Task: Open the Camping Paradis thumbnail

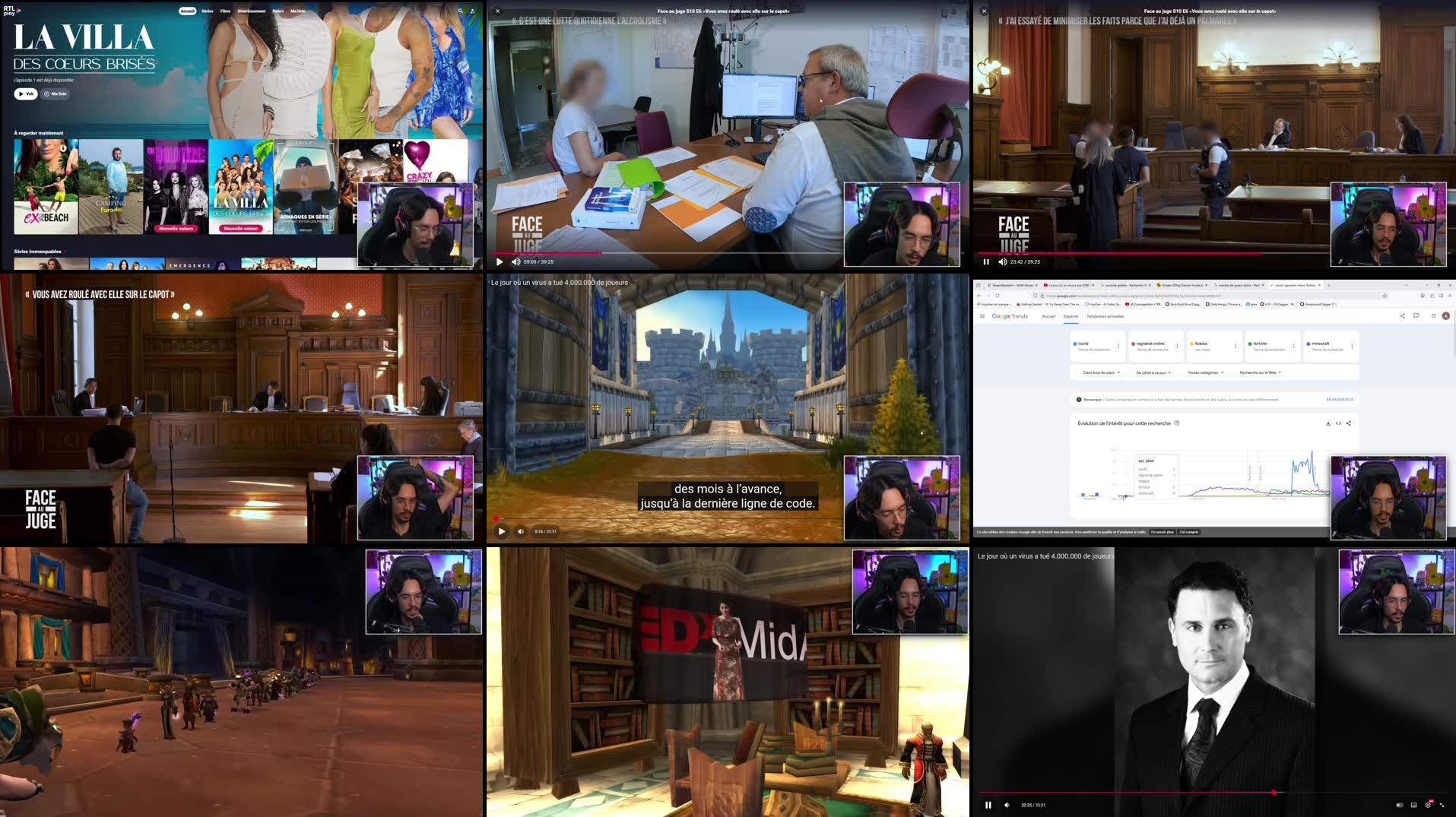Action: (111, 186)
